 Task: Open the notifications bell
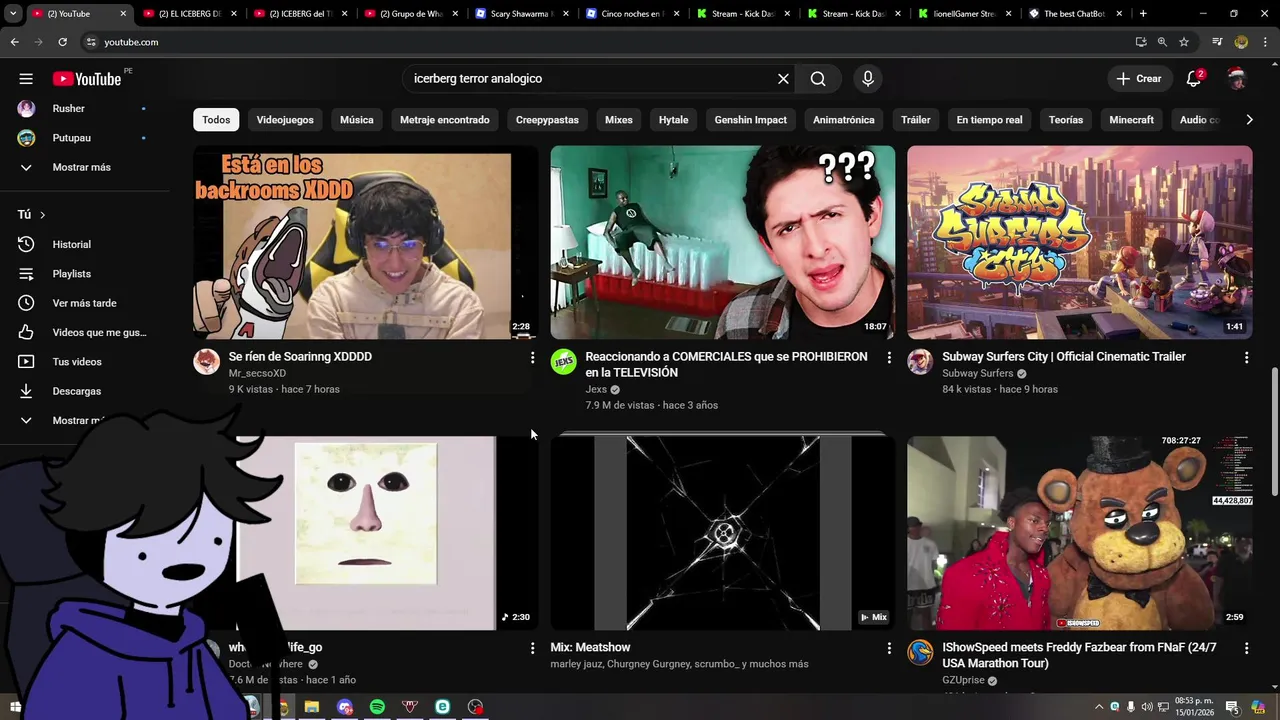tap(1193, 79)
